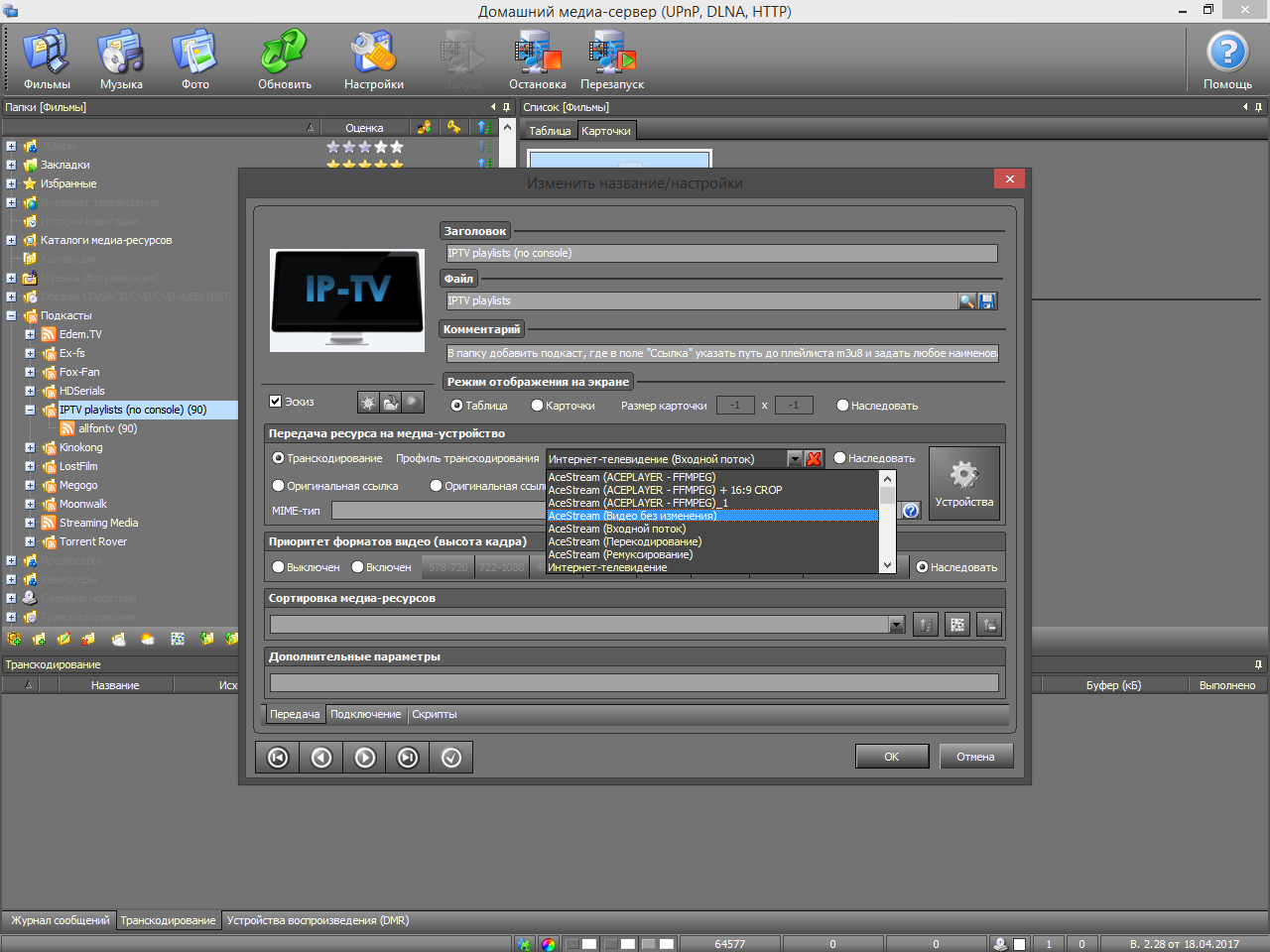The width and height of the screenshot is (1270, 952).
Task: Click the Музыка (Music) toolbar icon
Action: (x=121, y=59)
